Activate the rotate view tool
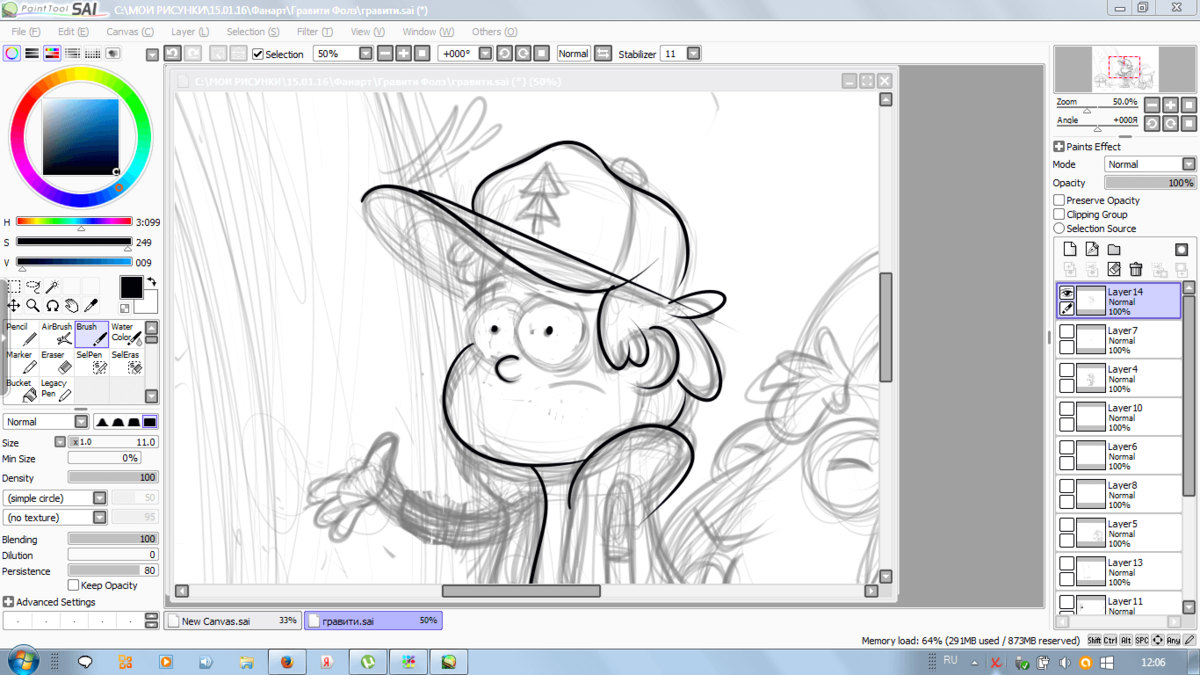 (52, 305)
